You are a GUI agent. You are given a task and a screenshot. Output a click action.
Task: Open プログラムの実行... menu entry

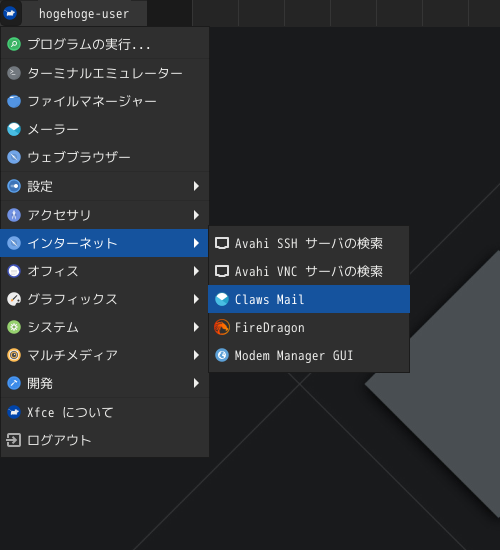tap(105, 44)
